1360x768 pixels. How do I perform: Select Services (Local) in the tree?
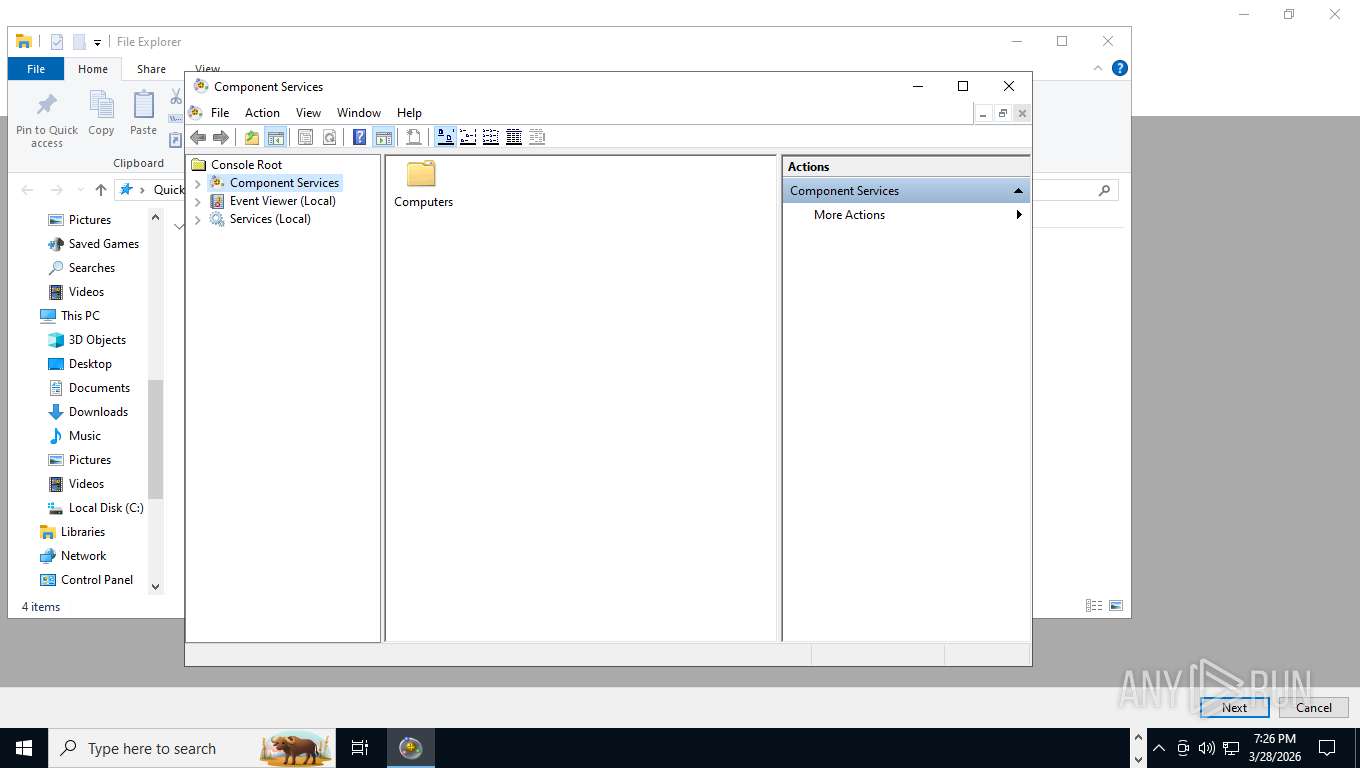click(x=270, y=219)
